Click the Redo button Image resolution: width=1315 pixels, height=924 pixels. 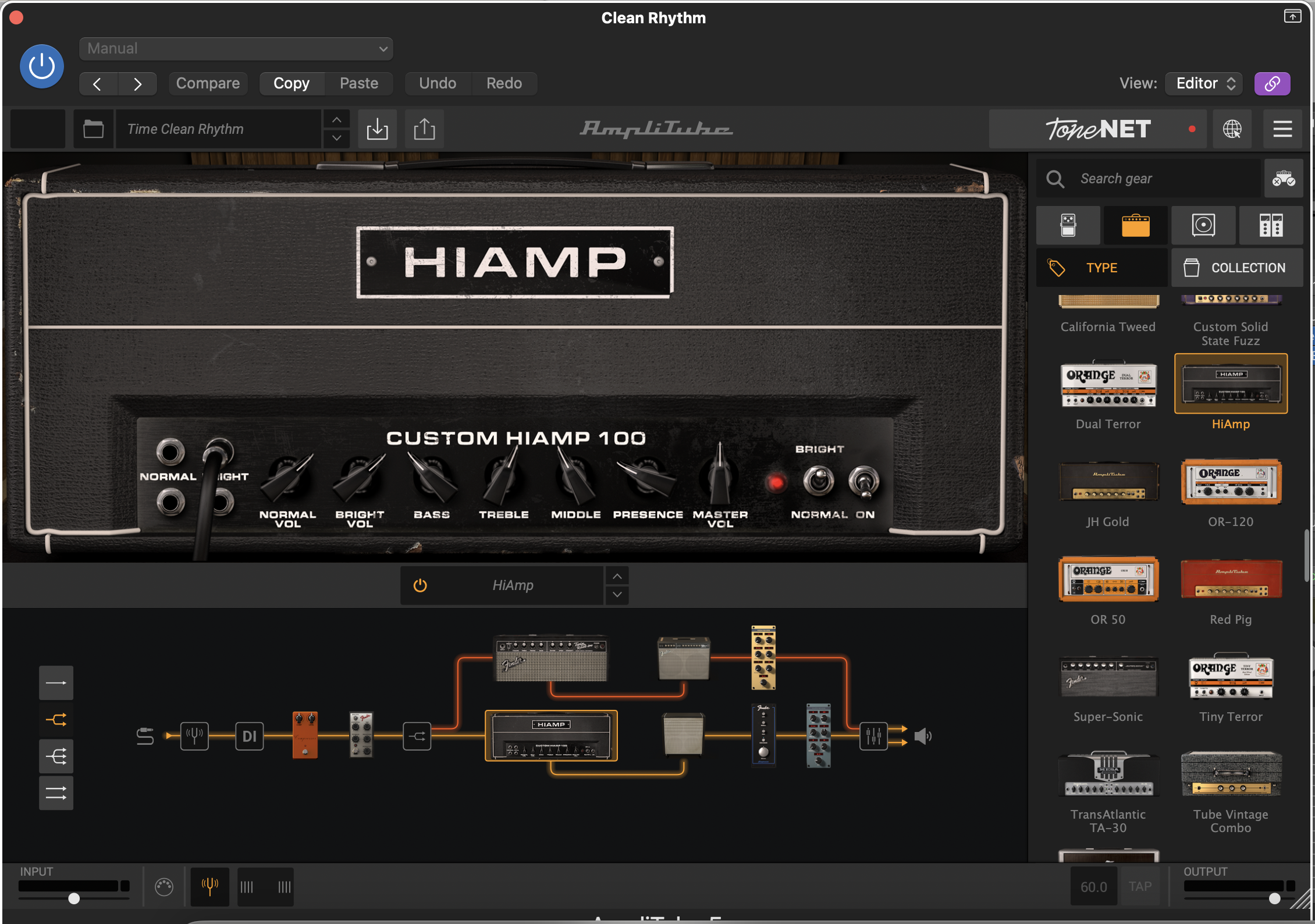click(504, 84)
